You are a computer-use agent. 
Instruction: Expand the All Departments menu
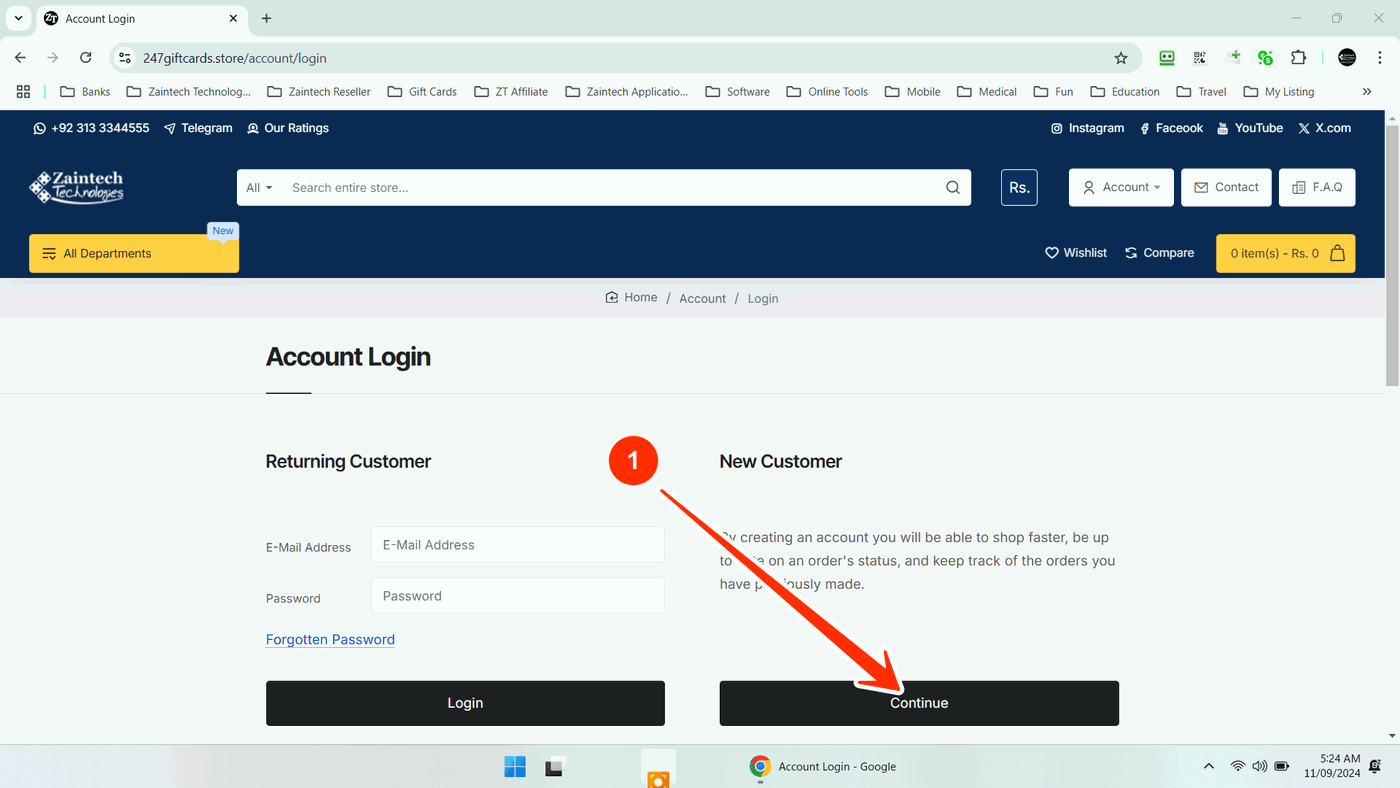[x=134, y=253]
